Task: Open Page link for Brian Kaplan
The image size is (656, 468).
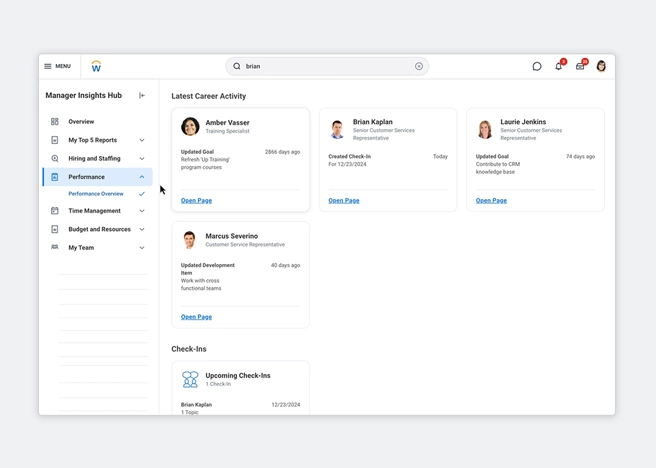Action: (344, 200)
